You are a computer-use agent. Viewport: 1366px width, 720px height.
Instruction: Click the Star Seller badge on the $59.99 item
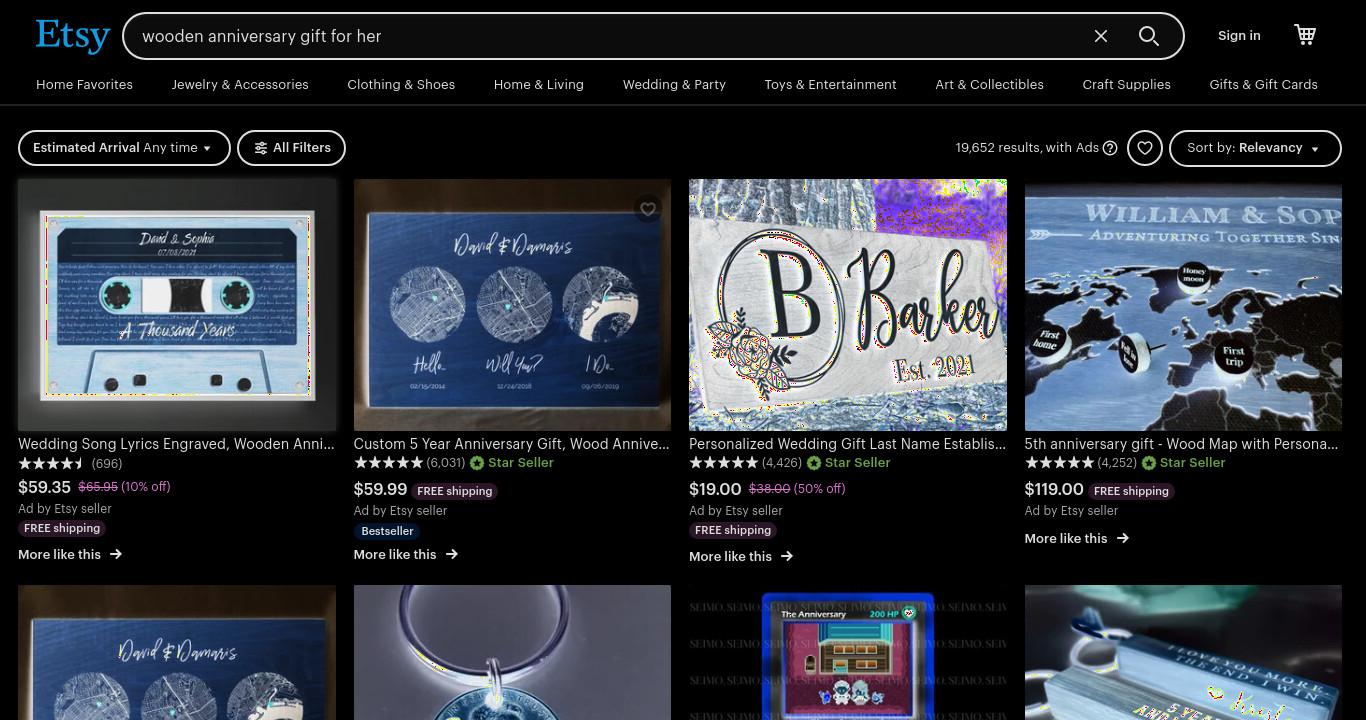click(x=512, y=463)
